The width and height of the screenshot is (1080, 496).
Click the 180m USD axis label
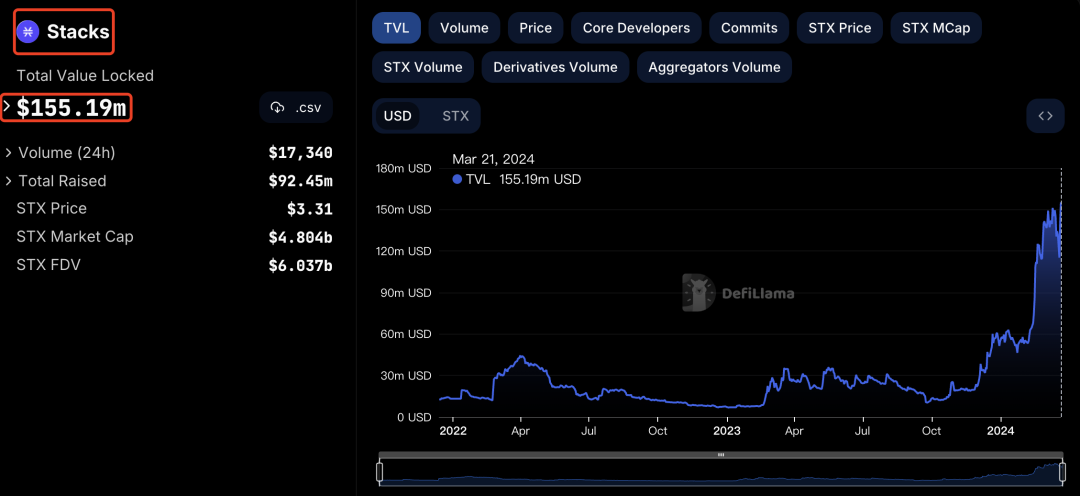(404, 167)
